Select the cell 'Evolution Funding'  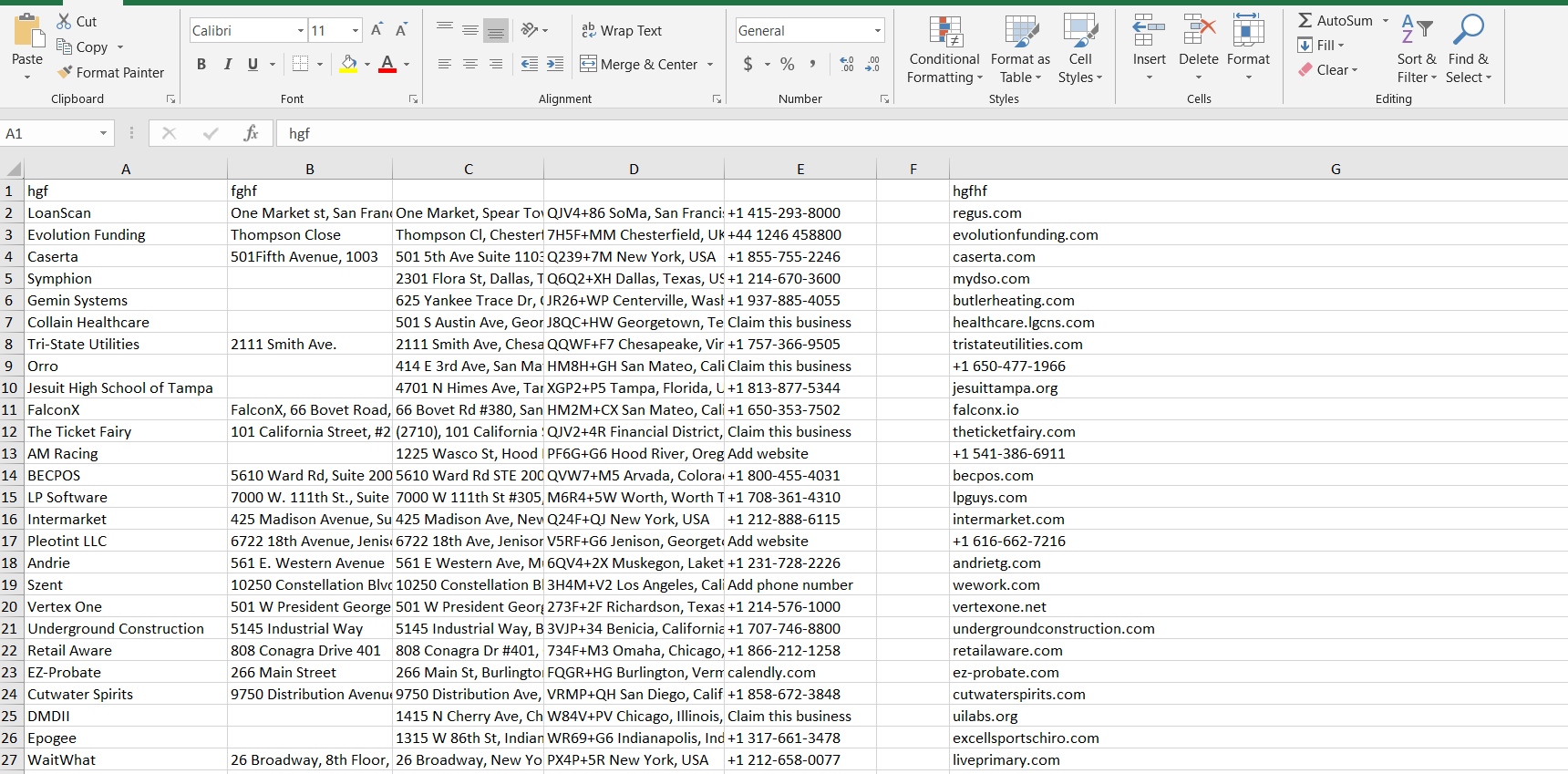coord(126,234)
